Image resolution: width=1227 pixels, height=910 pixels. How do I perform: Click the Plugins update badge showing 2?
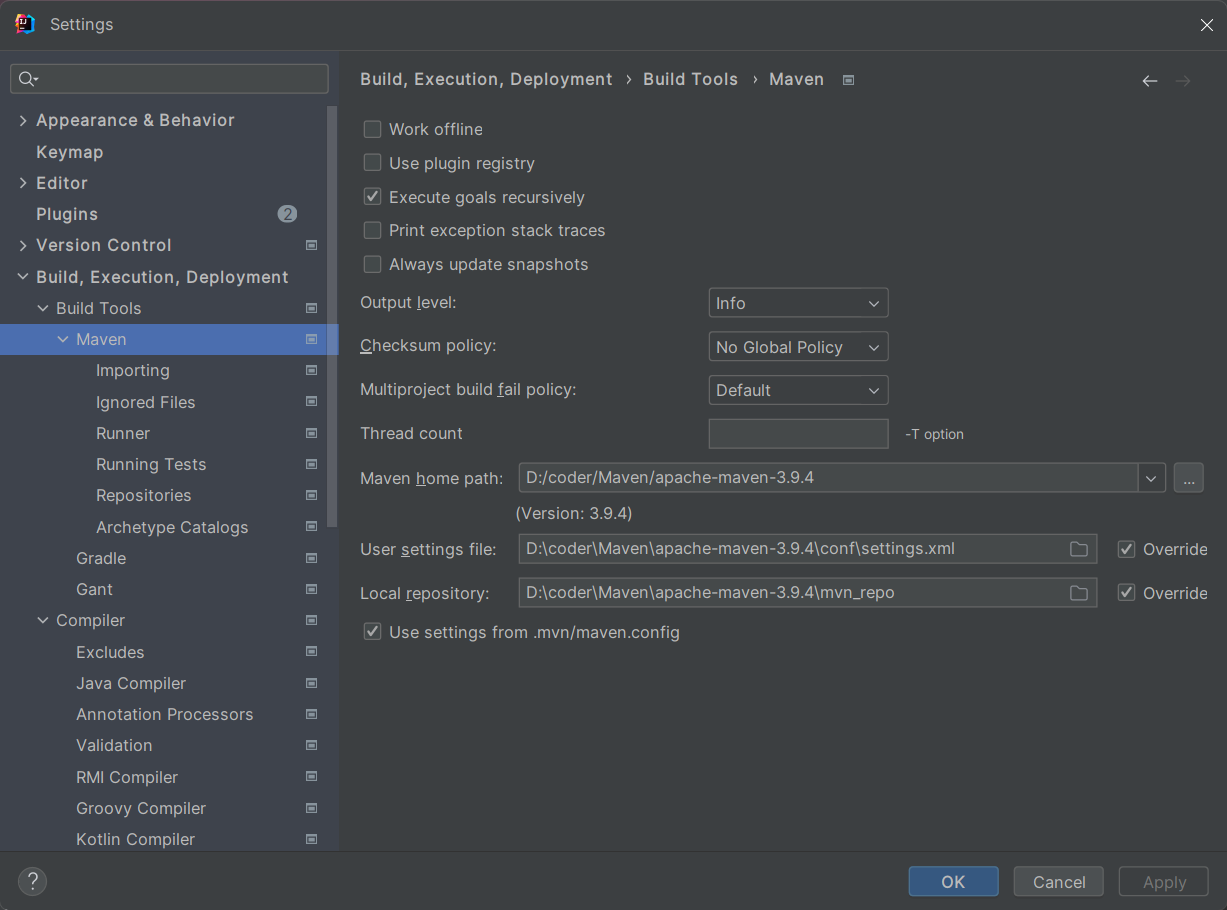pyautogui.click(x=287, y=214)
